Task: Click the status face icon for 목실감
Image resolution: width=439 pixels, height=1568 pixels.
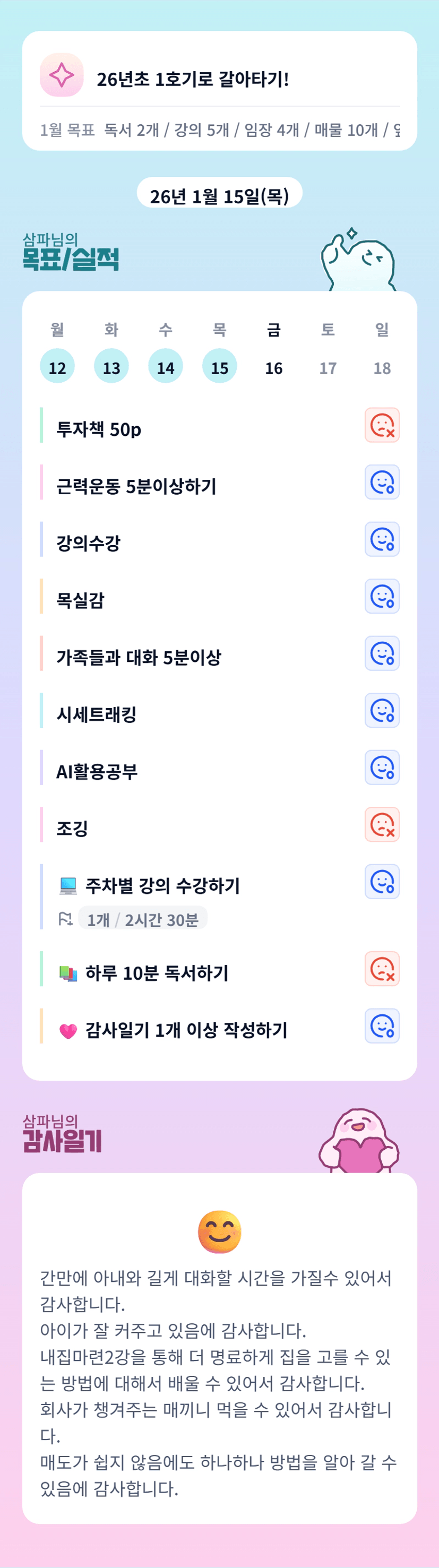Action: click(x=382, y=597)
